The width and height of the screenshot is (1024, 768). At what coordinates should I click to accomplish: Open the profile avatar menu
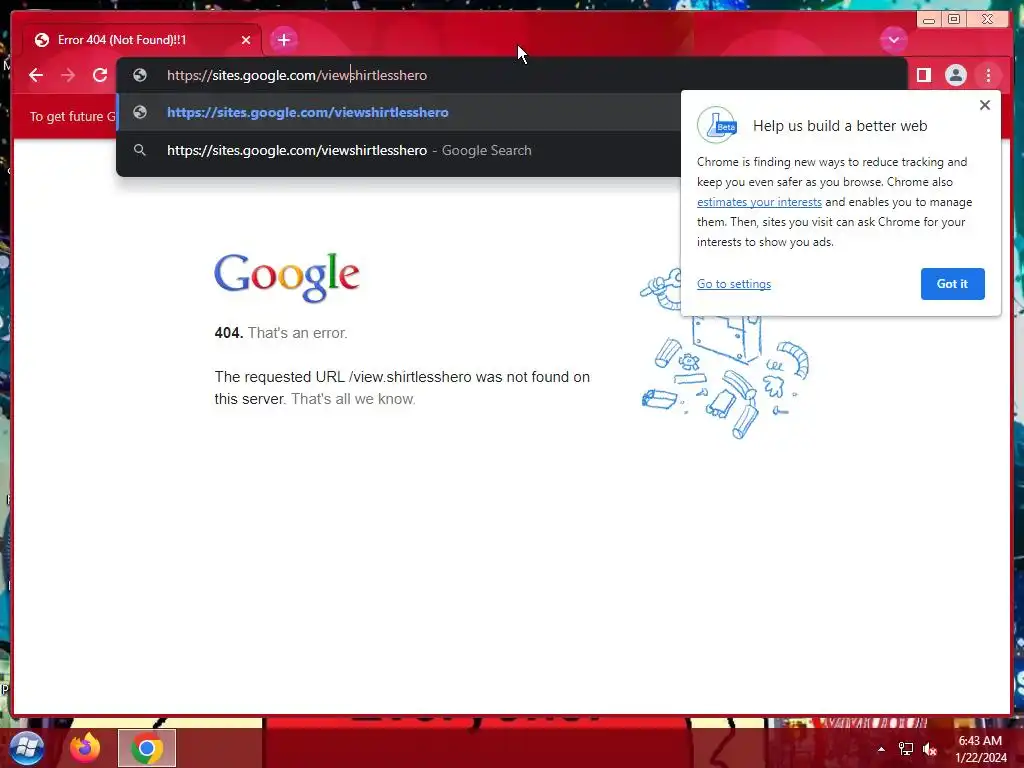(x=955, y=75)
